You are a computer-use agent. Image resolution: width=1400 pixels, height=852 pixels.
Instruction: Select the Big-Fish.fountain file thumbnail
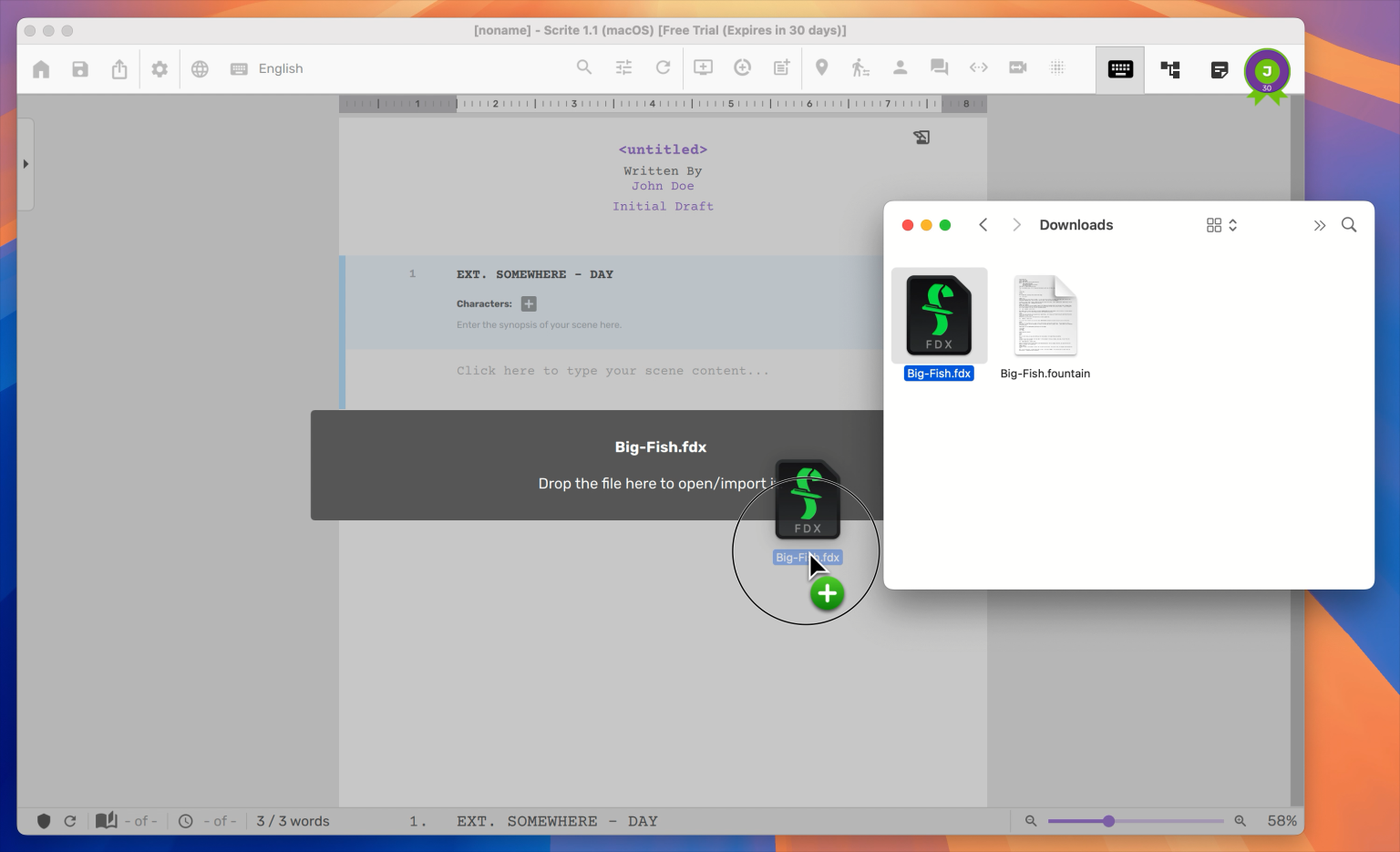pyautogui.click(x=1045, y=316)
